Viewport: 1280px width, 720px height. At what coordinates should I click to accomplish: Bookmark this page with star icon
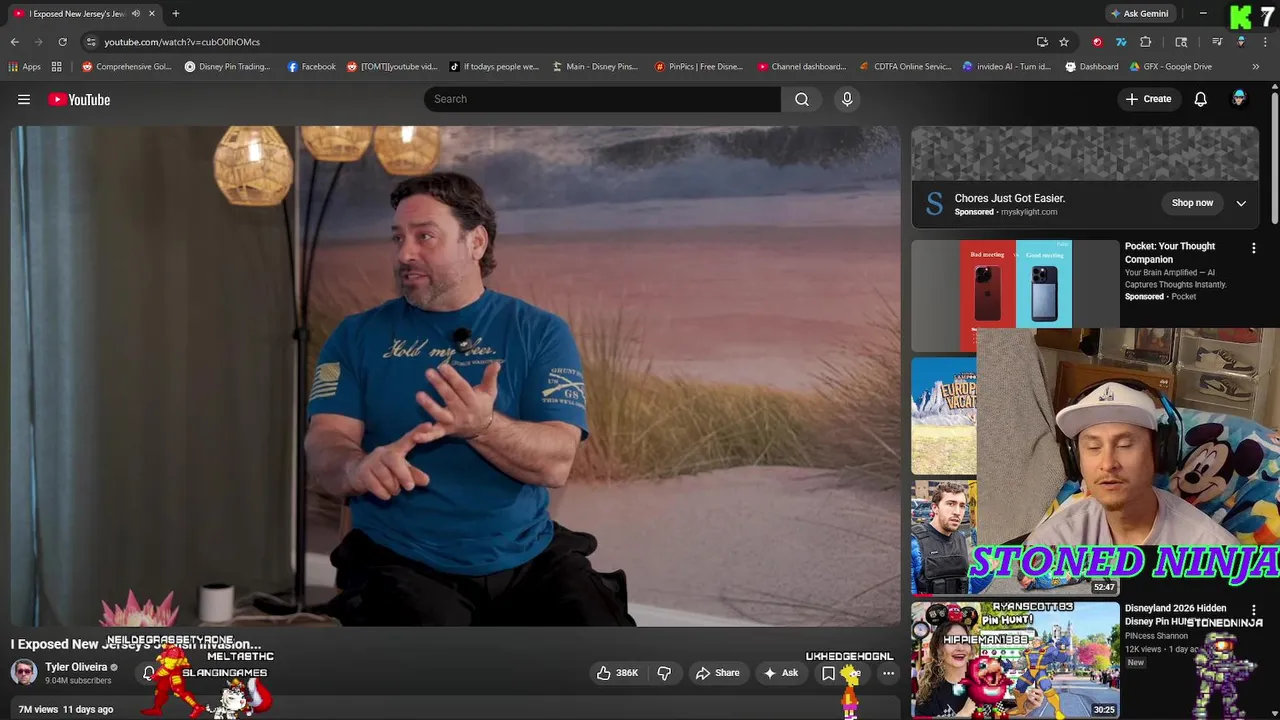1064,42
